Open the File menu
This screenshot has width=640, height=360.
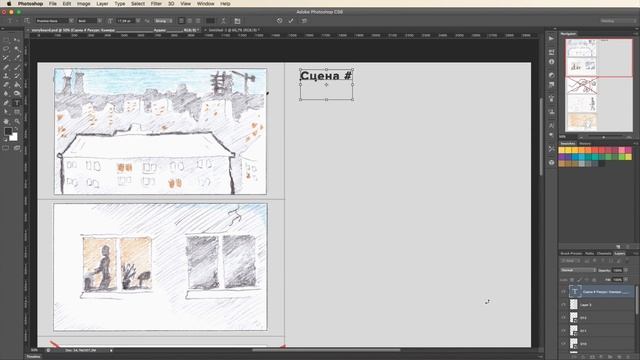(53, 4)
